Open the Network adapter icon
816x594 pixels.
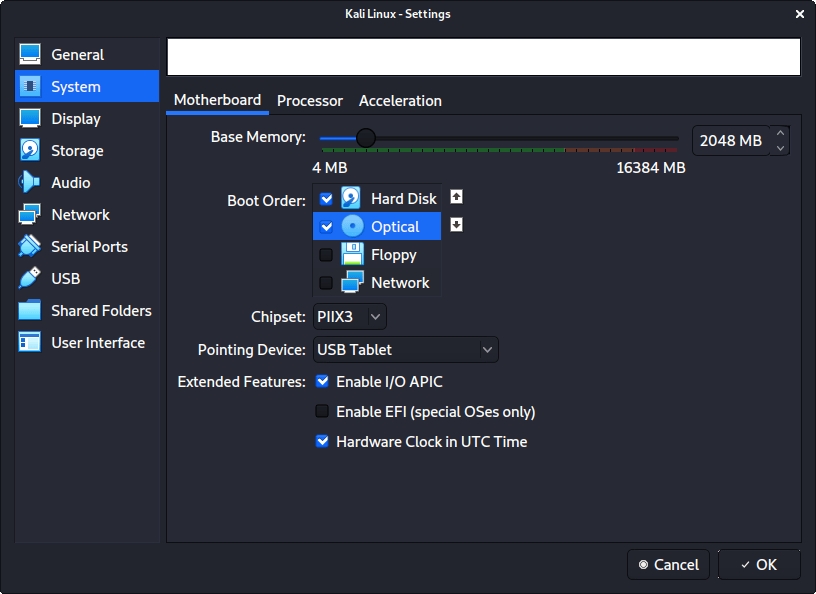(30, 215)
